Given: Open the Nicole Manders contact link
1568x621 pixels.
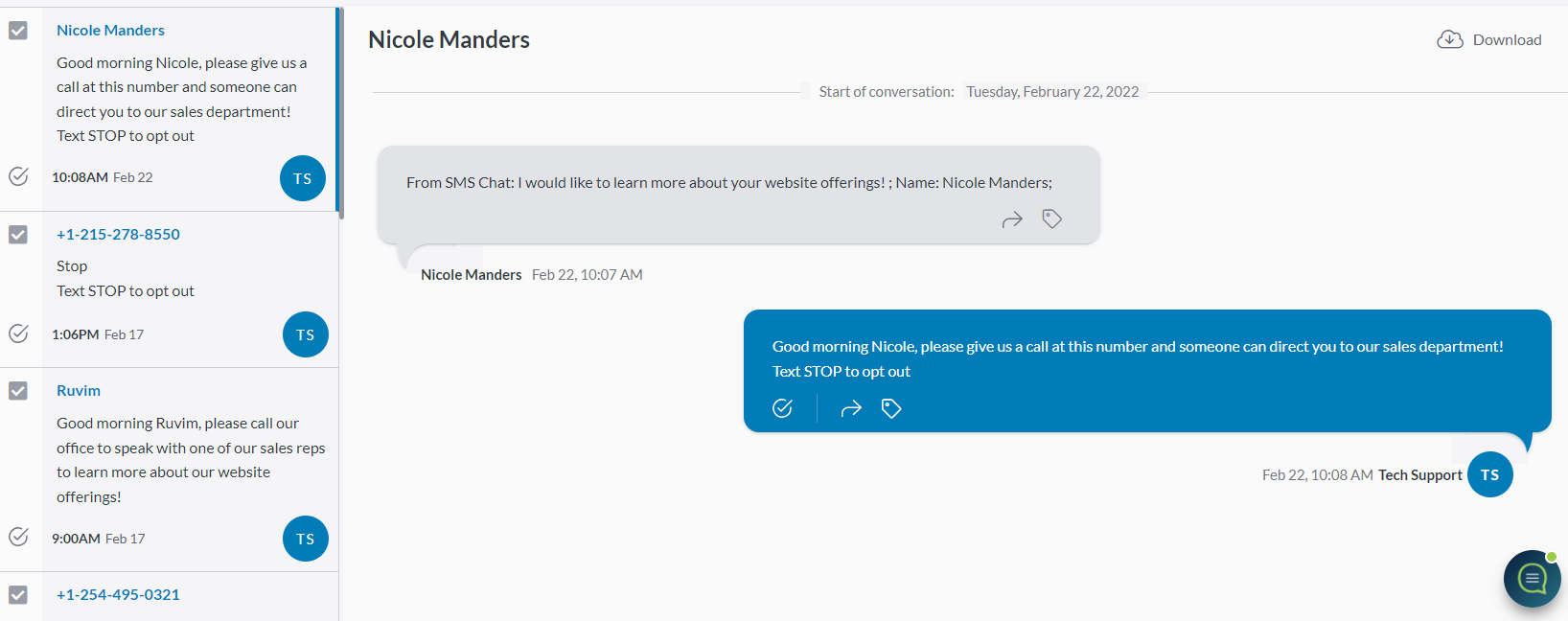Looking at the screenshot, I should (x=110, y=31).
